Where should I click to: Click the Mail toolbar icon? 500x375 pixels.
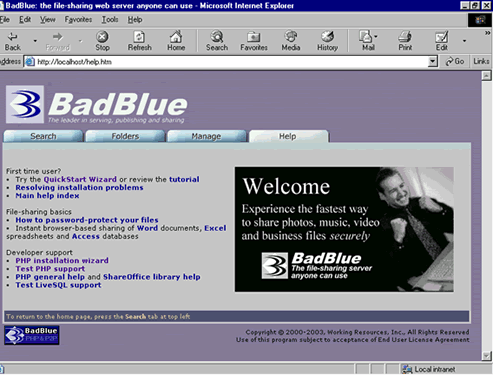367,41
